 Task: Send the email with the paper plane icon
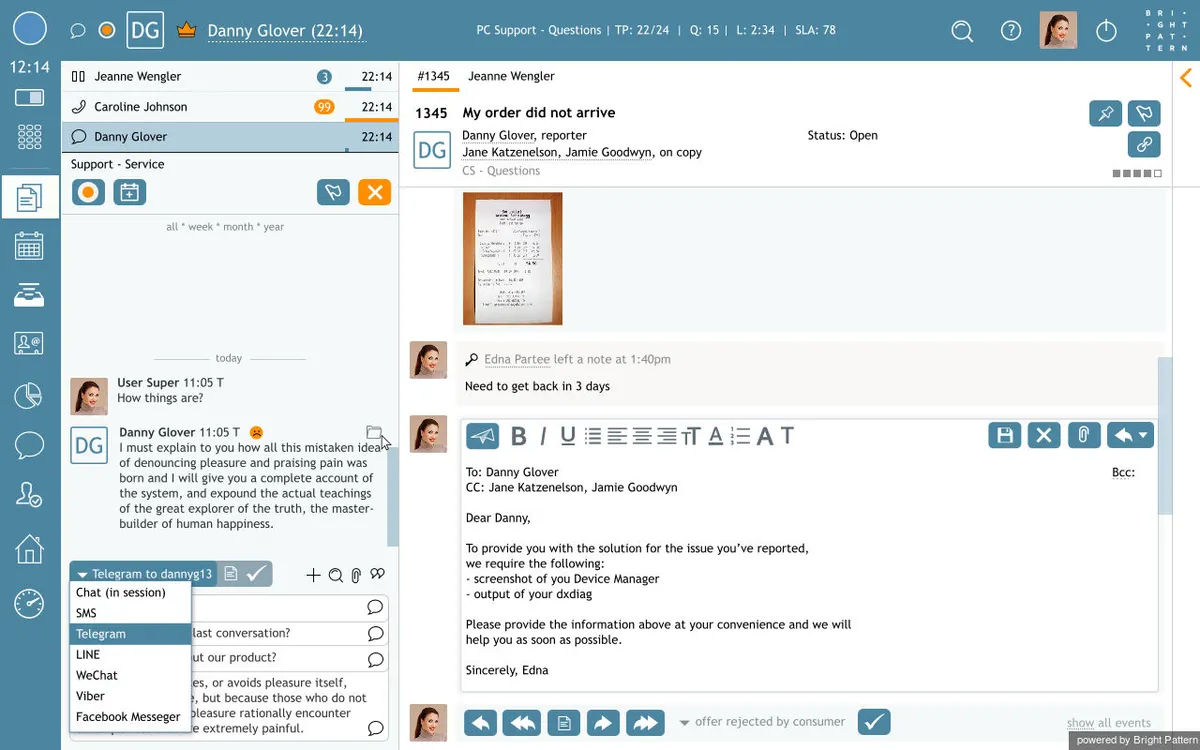[x=483, y=435]
